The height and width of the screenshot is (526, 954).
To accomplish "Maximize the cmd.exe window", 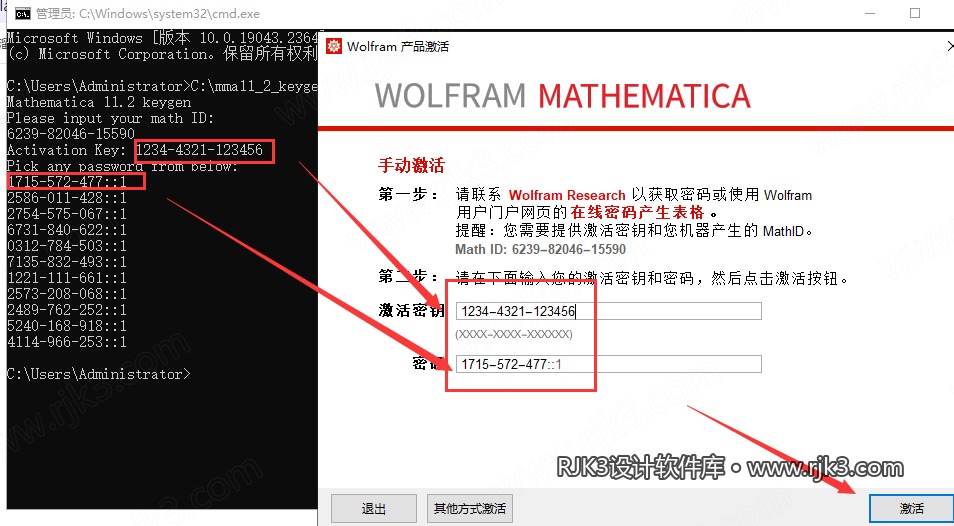I will [x=914, y=13].
